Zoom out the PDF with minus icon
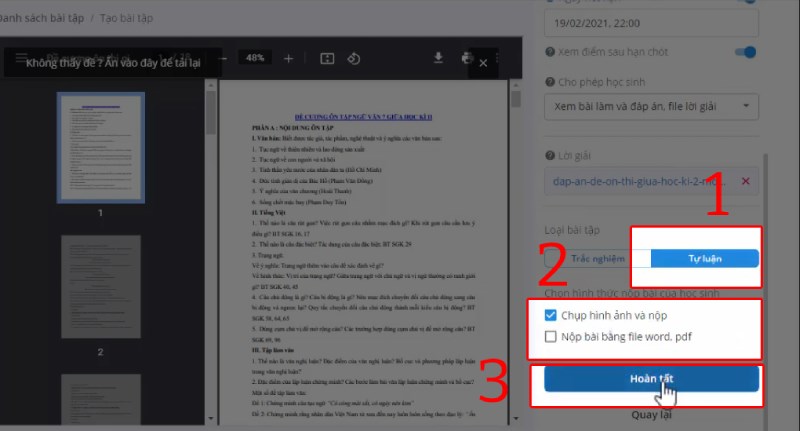Viewport: 800px width, 431px height. point(223,59)
